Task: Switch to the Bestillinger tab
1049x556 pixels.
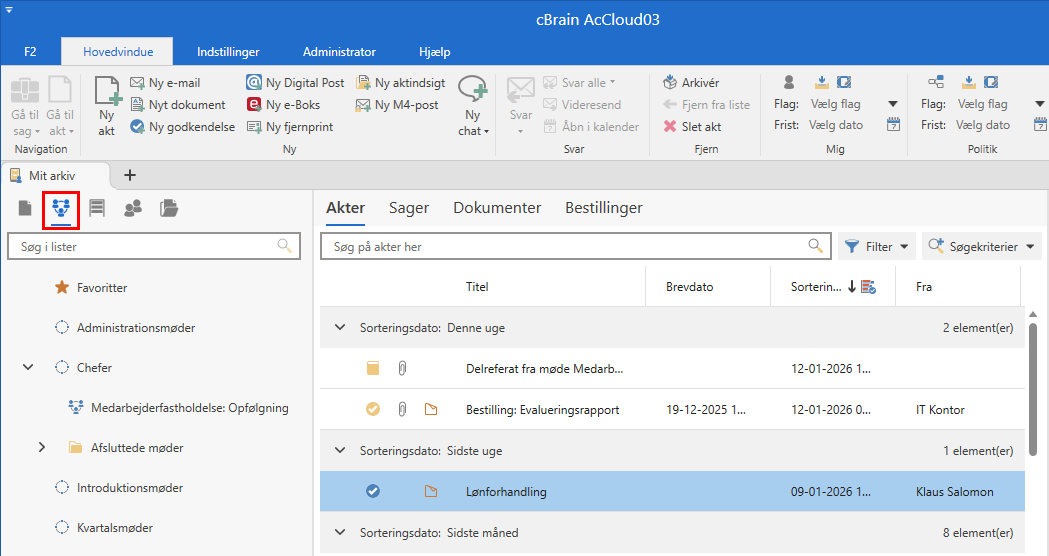Action: 603,208
